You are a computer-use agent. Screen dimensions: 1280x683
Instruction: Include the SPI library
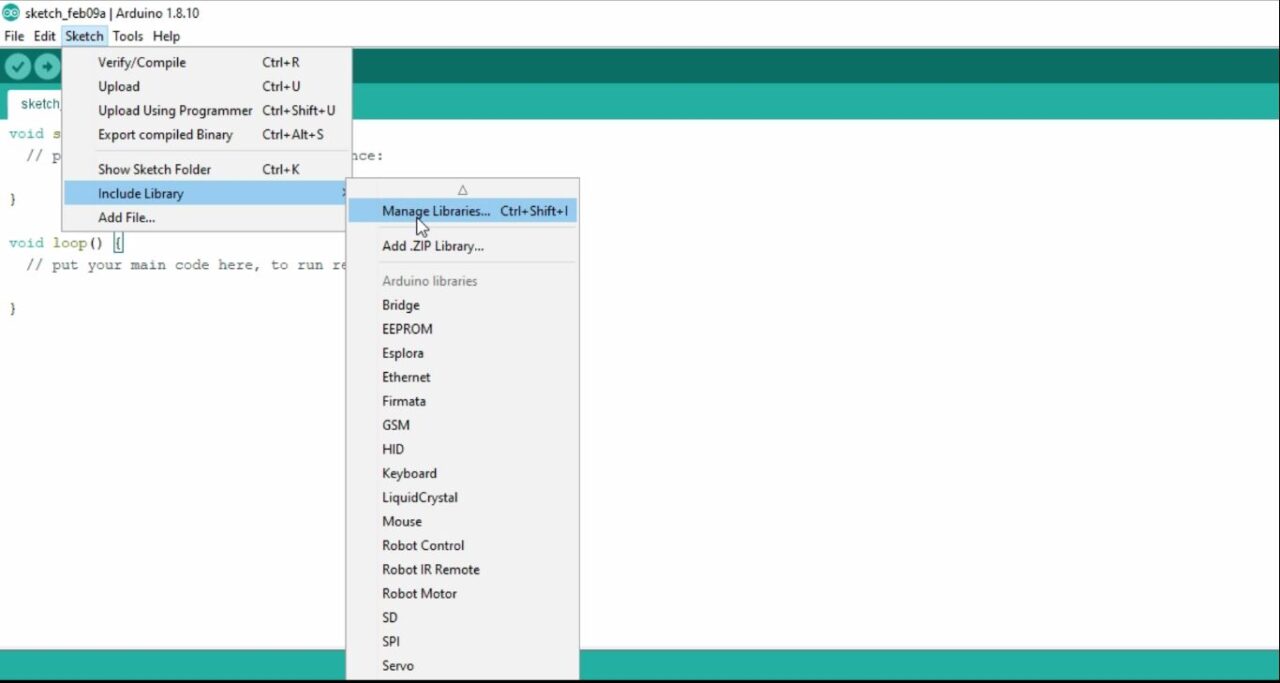tap(462, 641)
